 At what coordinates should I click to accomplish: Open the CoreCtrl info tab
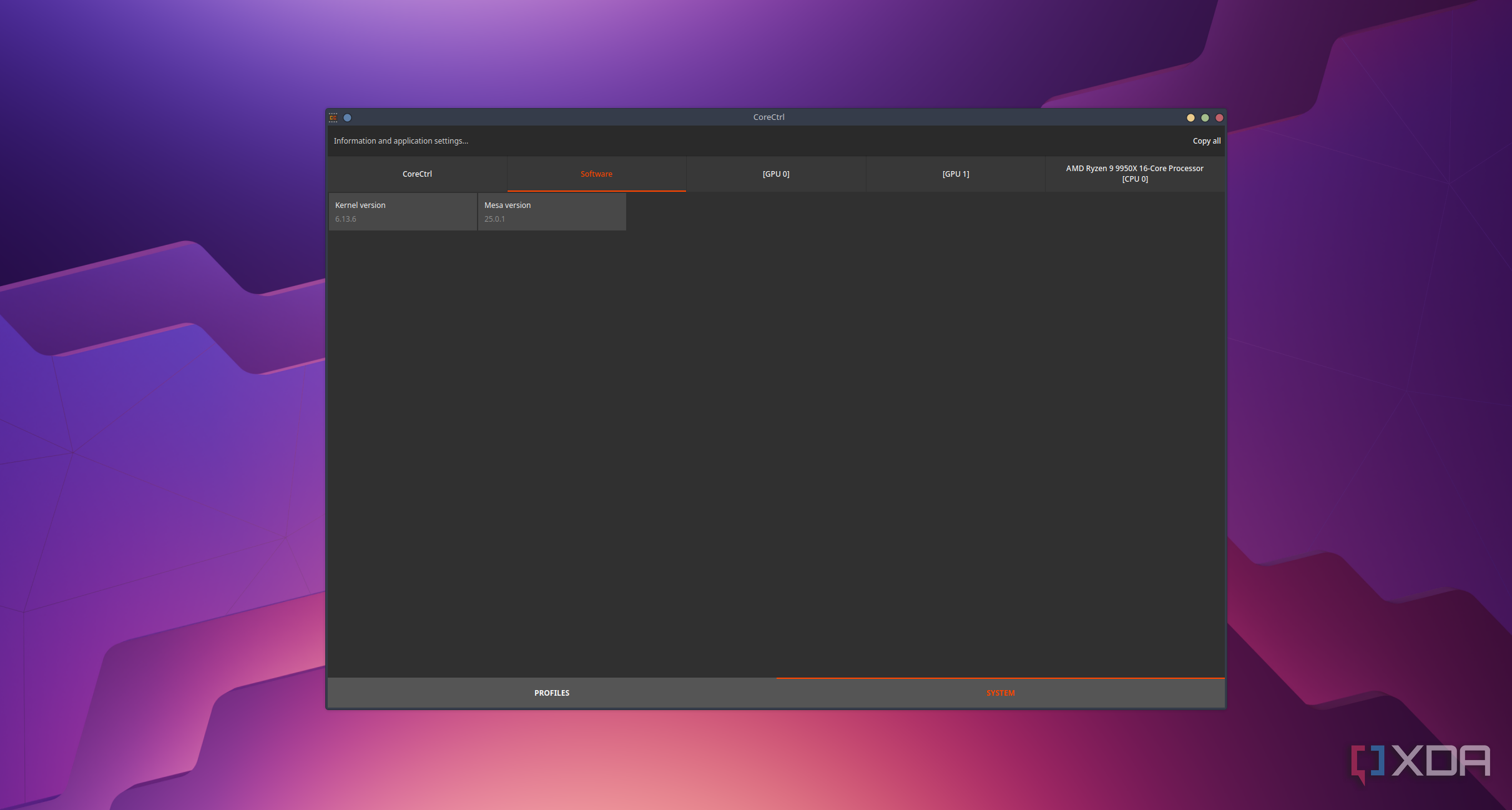coord(417,174)
